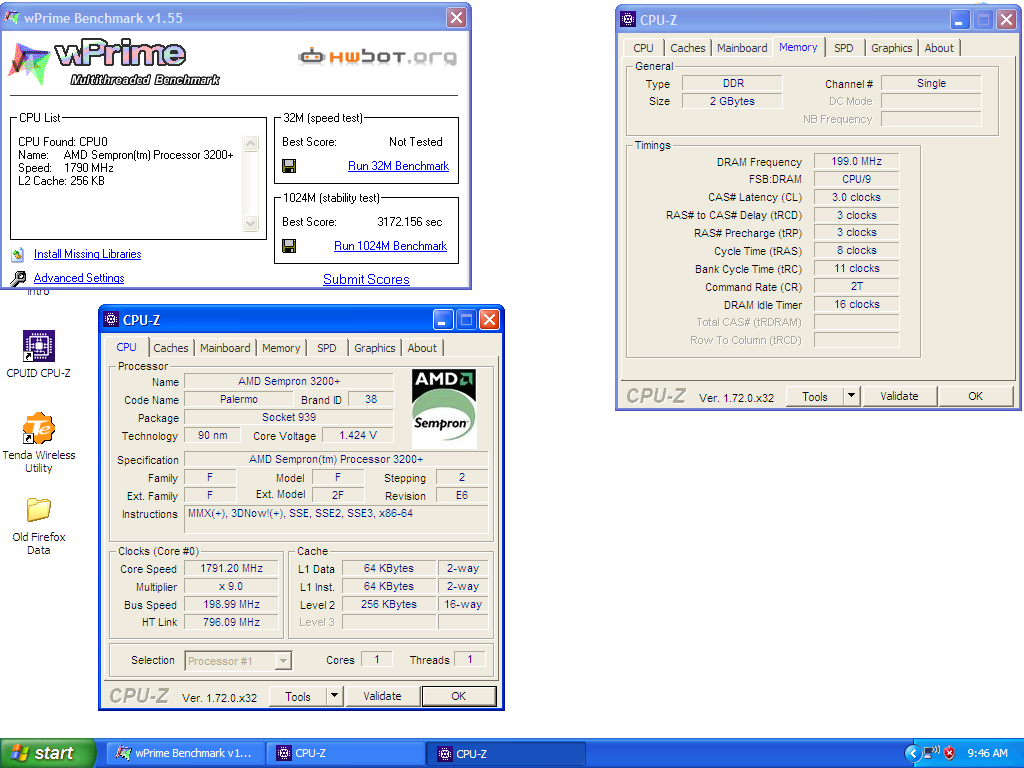Select the Old Firefox Data folder
1024x768 pixels.
[x=39, y=526]
